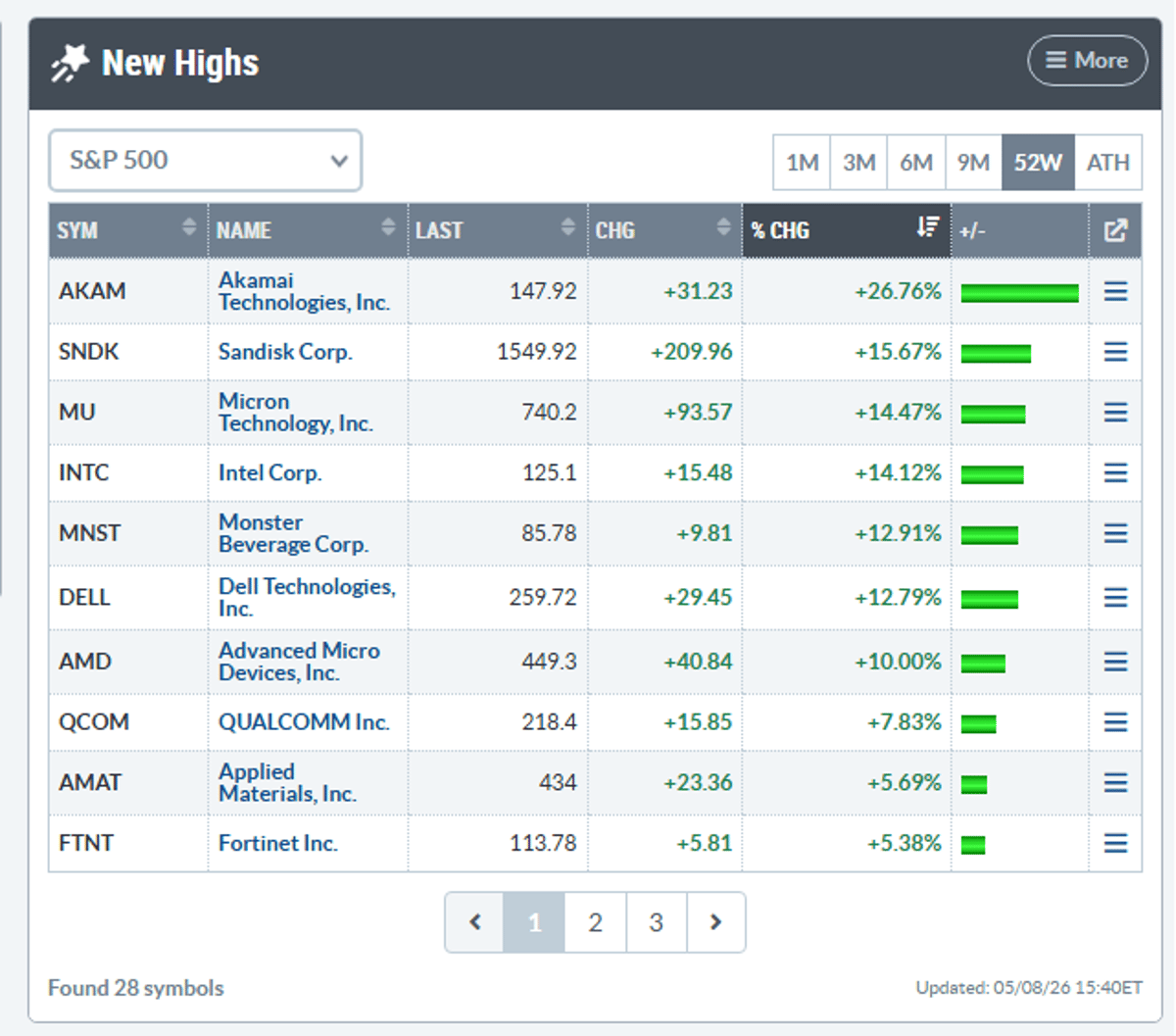The image size is (1176, 1036).
Task: Open the hamburger menu for MNST row
Action: [x=1115, y=533]
